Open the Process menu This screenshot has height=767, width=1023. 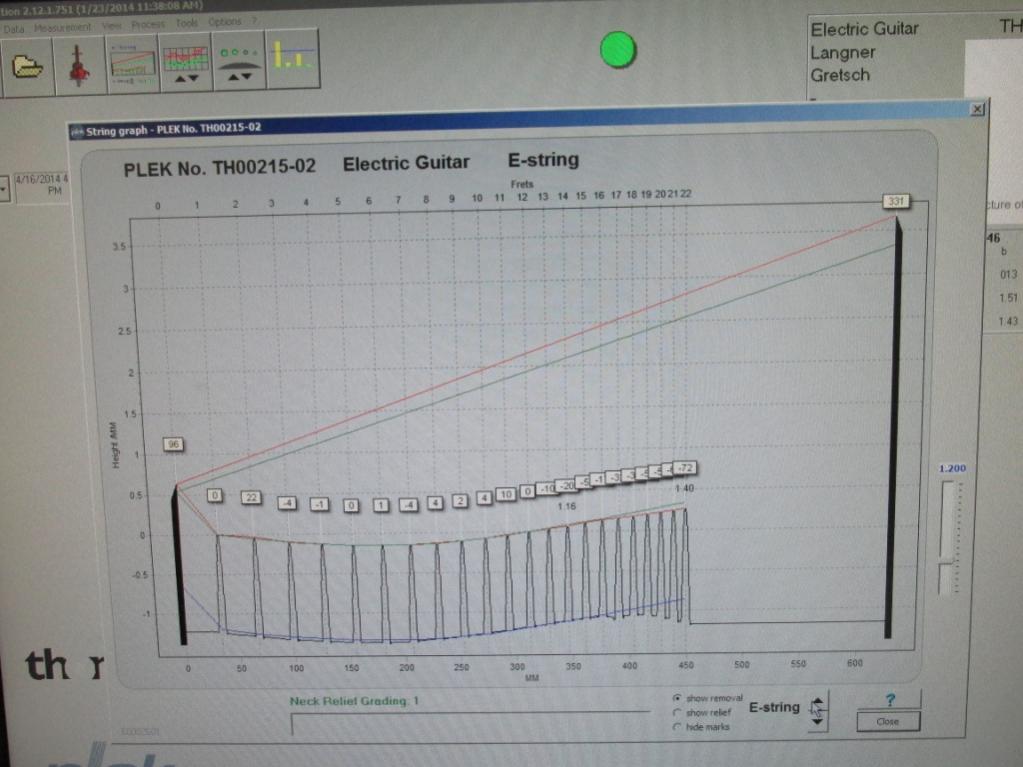click(149, 25)
